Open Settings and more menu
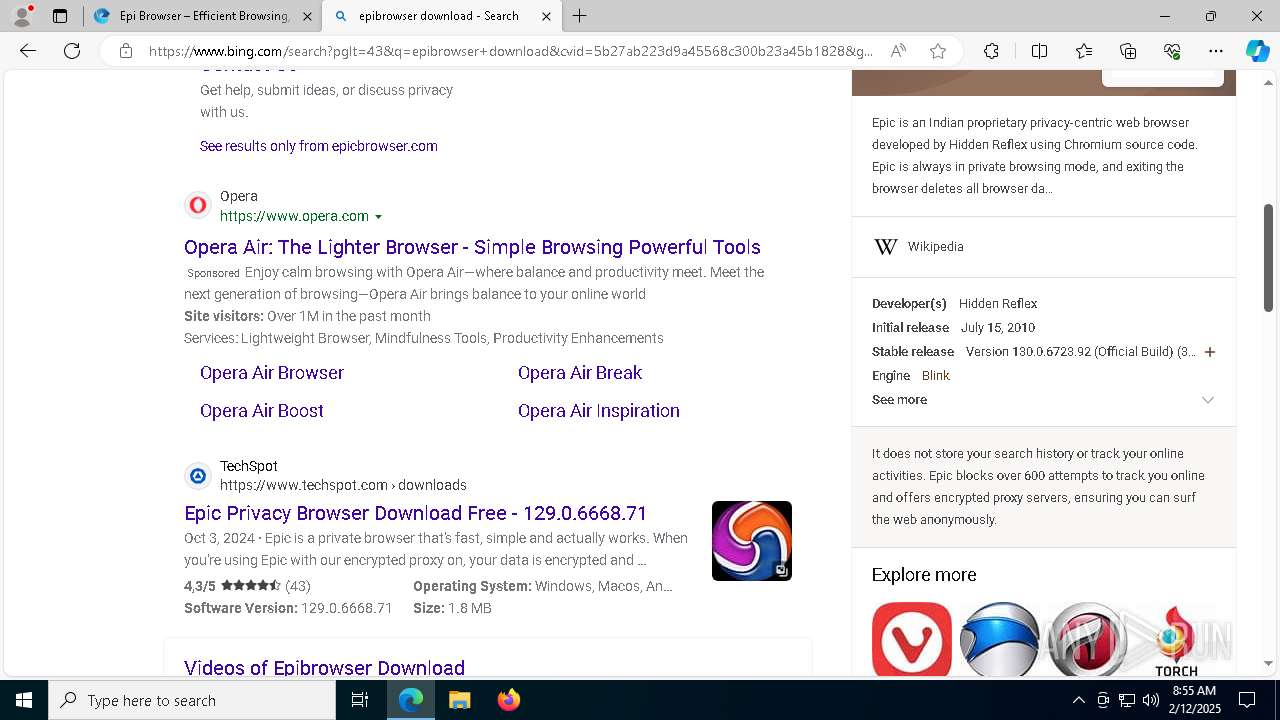 (1216, 51)
